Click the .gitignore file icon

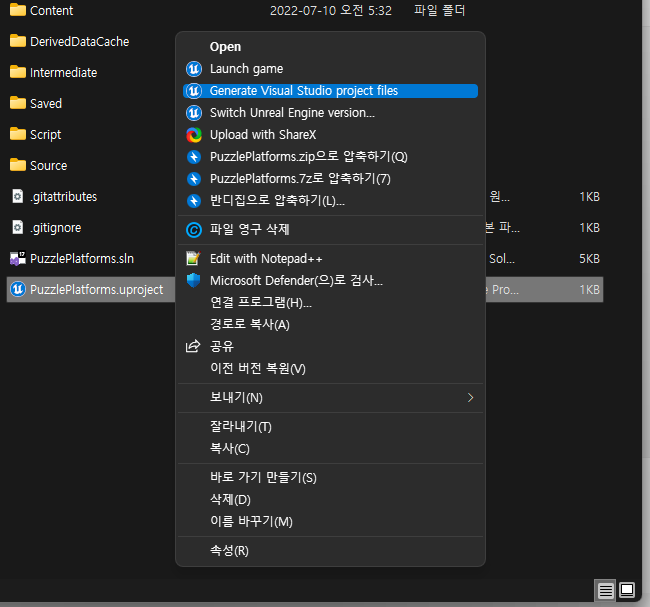click(18, 227)
